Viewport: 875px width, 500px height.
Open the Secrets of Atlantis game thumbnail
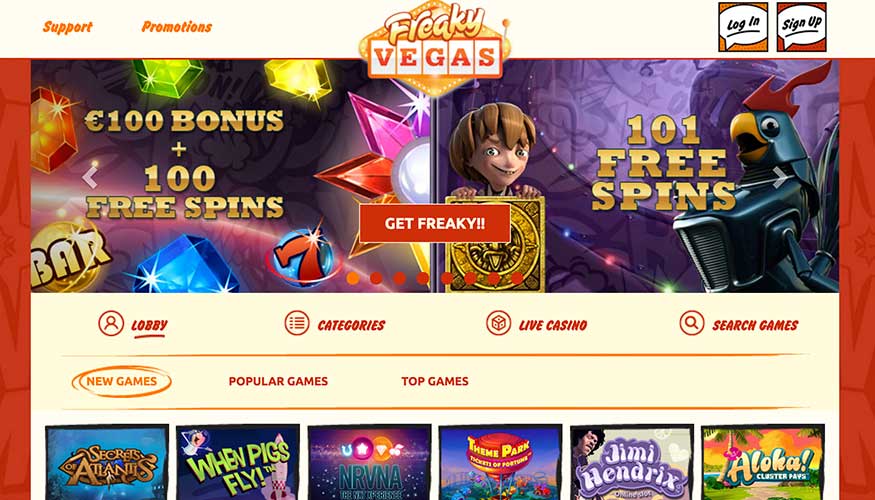click(107, 463)
